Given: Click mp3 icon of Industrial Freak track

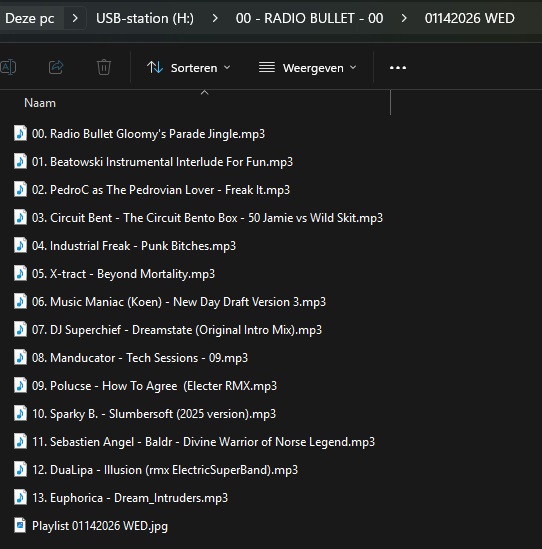Looking at the screenshot, I should pyautogui.click(x=20, y=245).
